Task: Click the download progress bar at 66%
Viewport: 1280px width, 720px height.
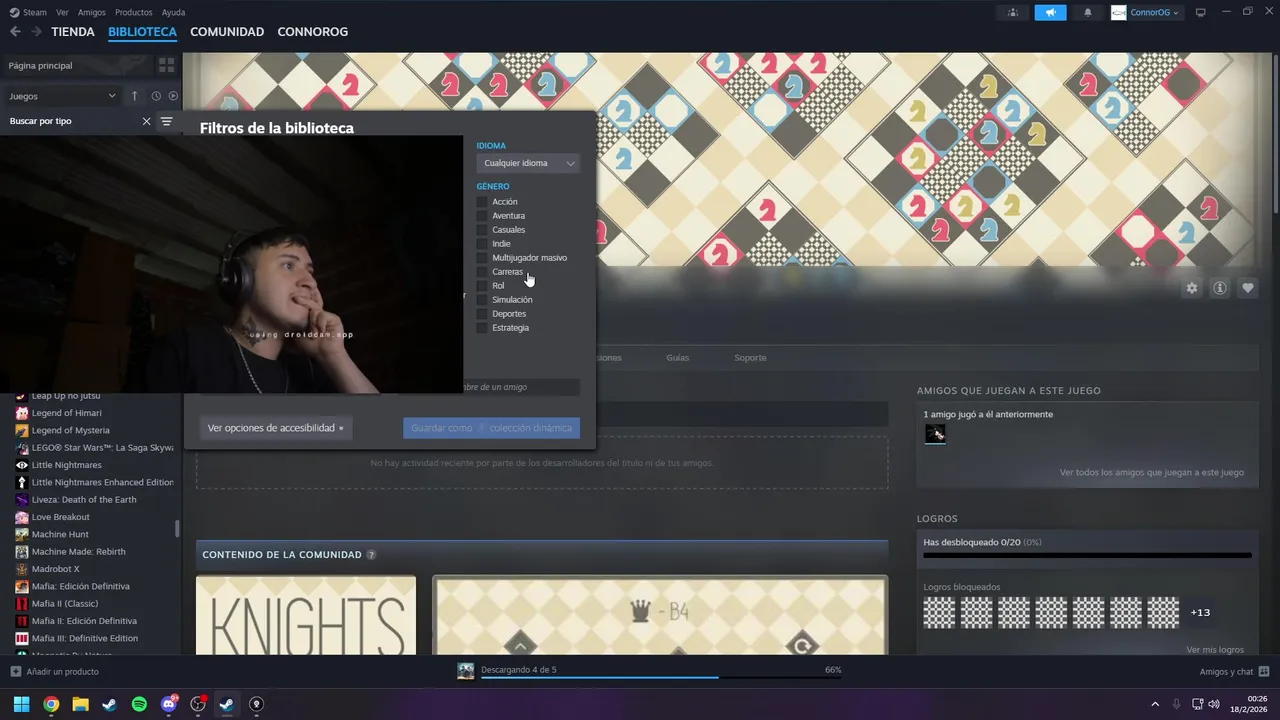Action: pyautogui.click(x=662, y=677)
